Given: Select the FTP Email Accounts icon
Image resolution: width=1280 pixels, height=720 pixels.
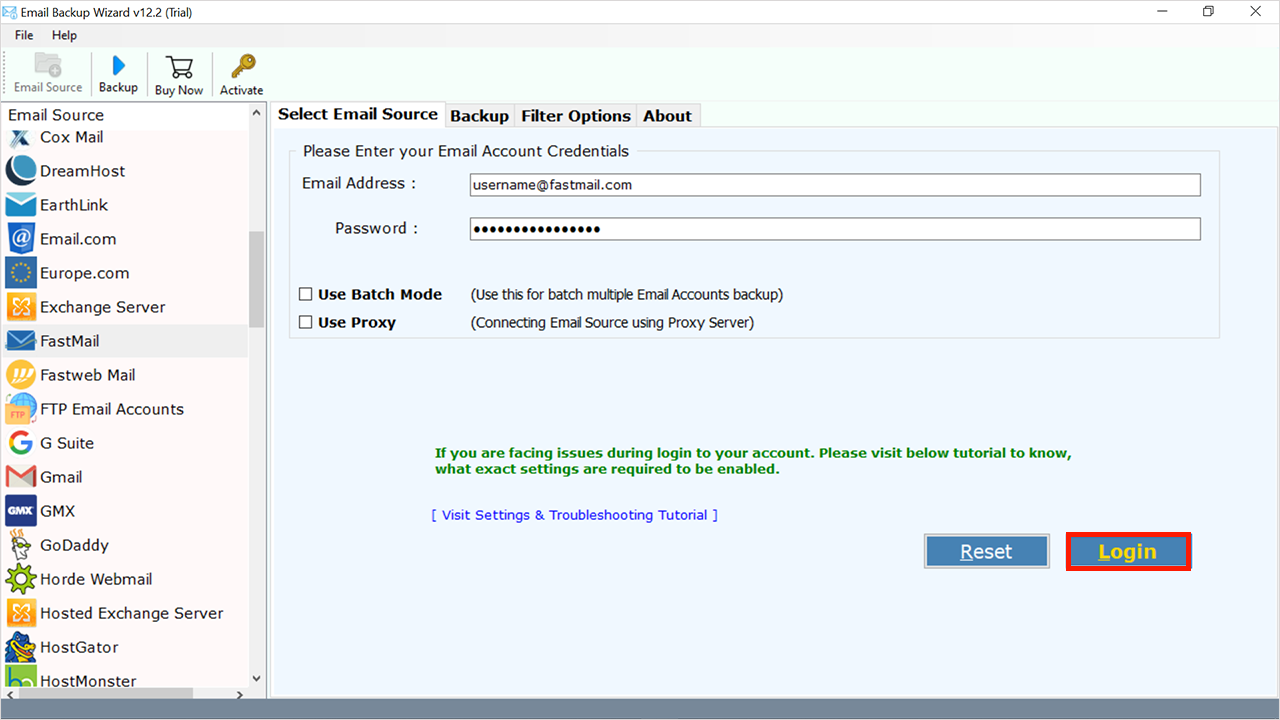Looking at the screenshot, I should 20,409.
